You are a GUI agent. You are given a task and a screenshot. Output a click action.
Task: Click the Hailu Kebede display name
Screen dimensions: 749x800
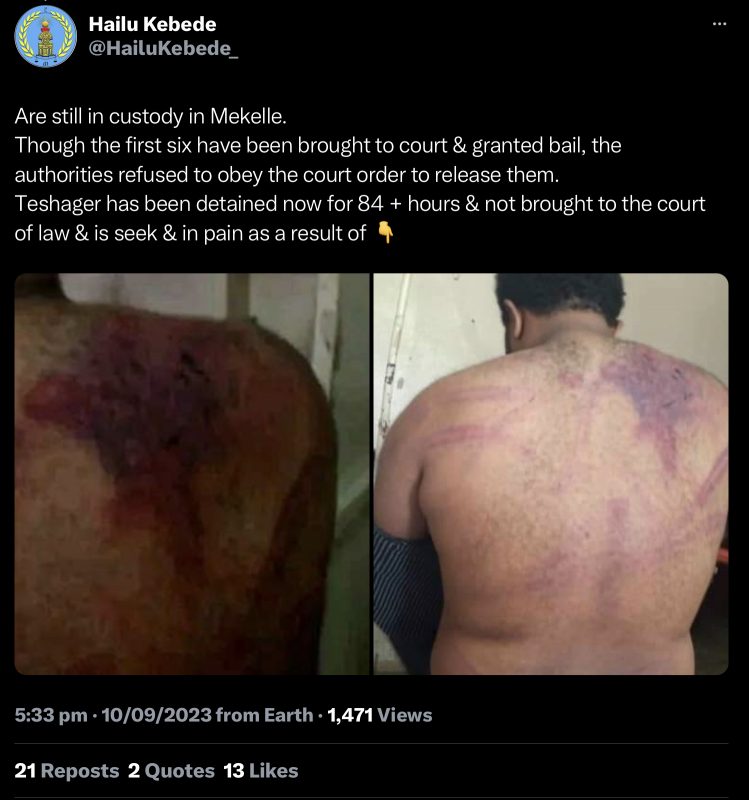152,24
